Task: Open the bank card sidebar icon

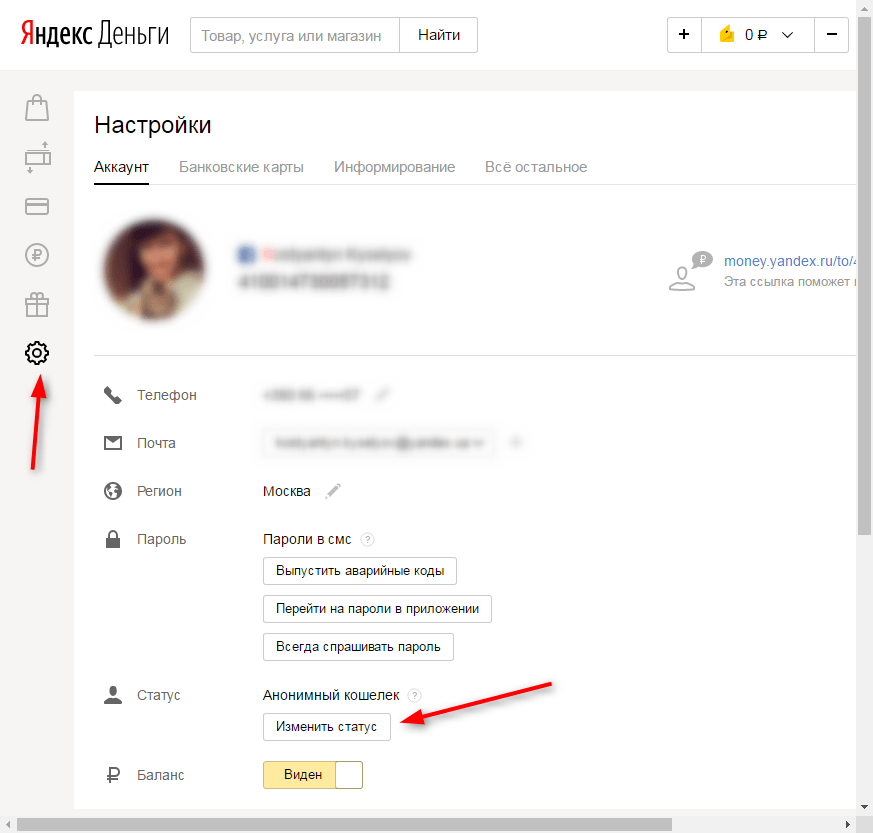Action: (37, 207)
